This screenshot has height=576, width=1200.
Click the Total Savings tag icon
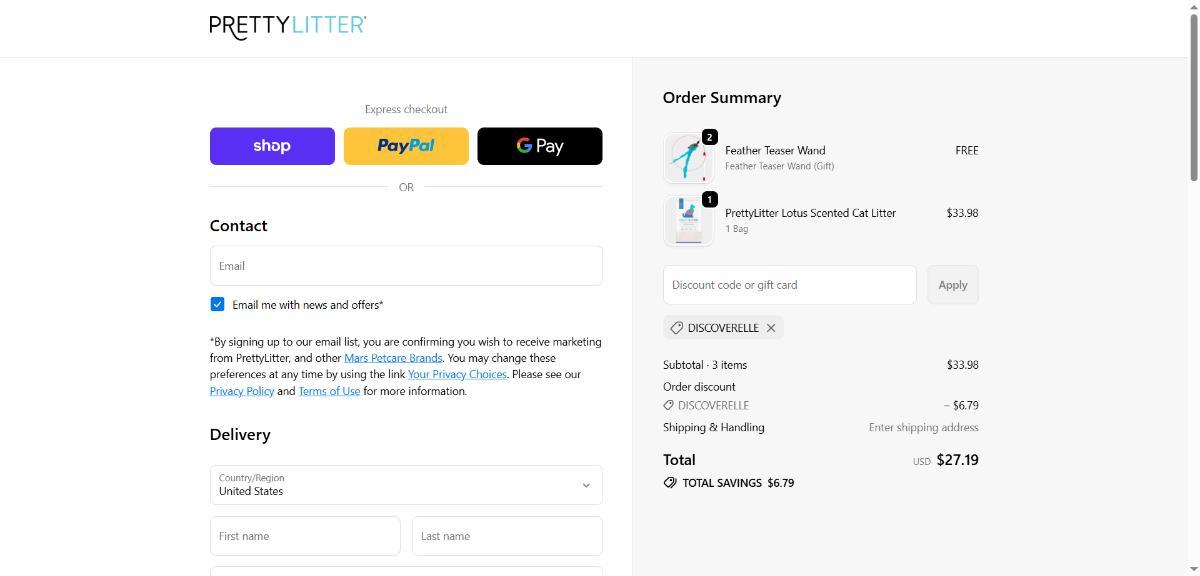(670, 483)
